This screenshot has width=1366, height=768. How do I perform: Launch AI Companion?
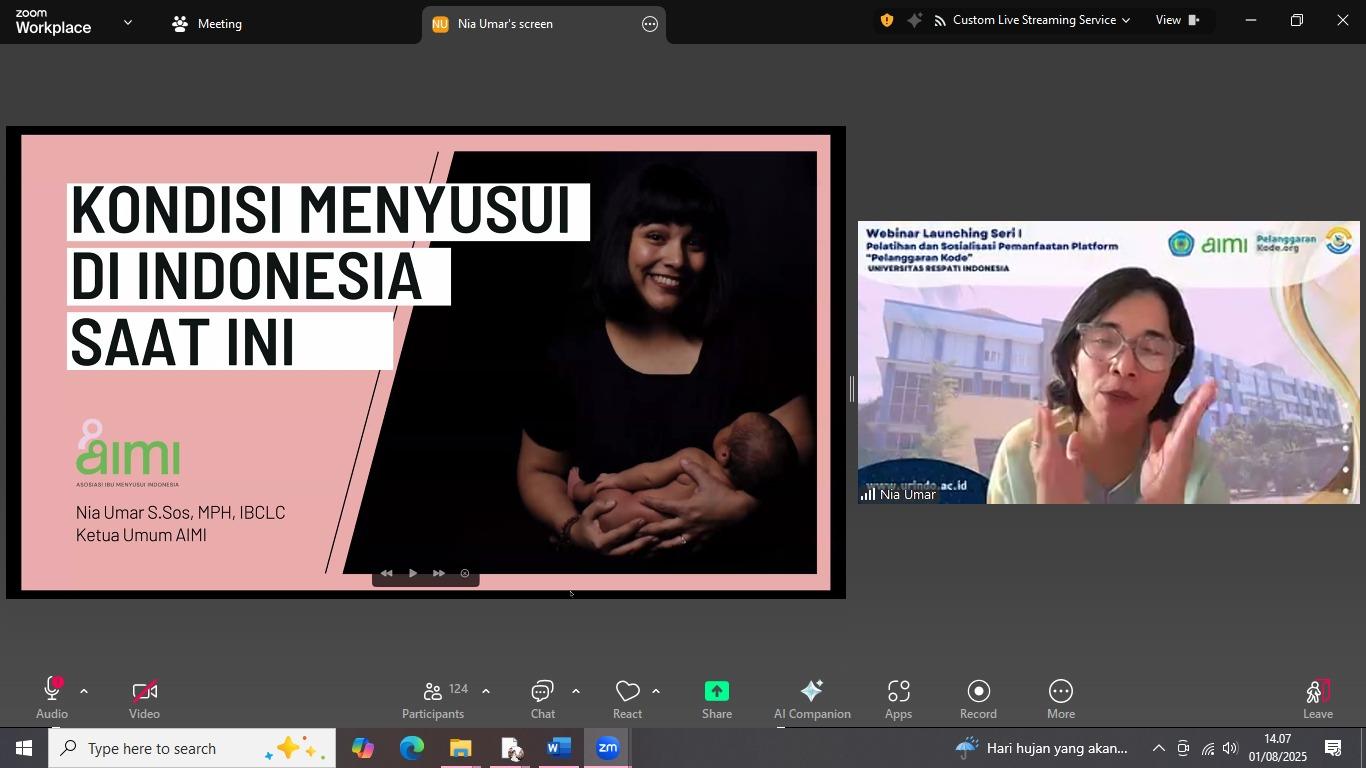811,697
